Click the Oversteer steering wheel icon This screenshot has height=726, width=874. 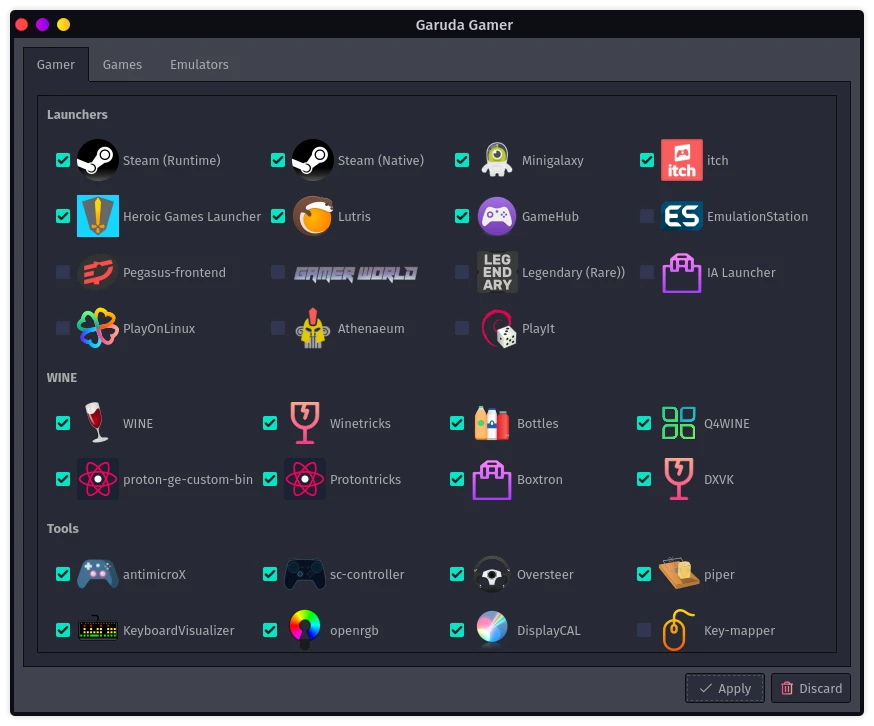[x=492, y=574]
